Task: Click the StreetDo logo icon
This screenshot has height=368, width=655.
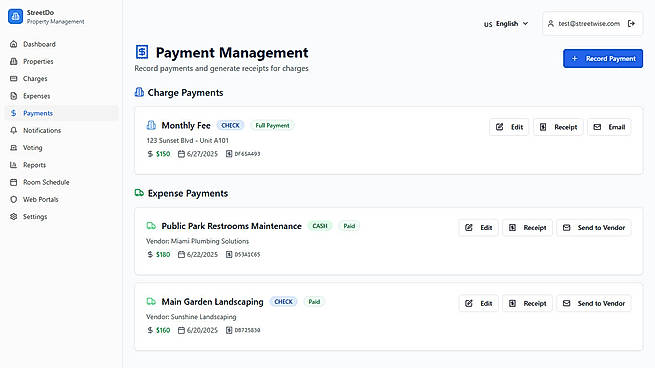Action: [15, 16]
